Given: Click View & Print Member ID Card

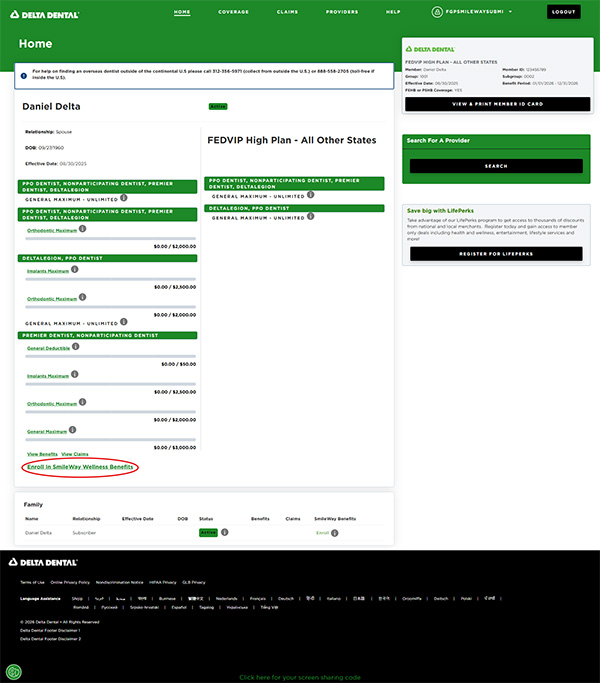Looking at the screenshot, I should 498,104.
